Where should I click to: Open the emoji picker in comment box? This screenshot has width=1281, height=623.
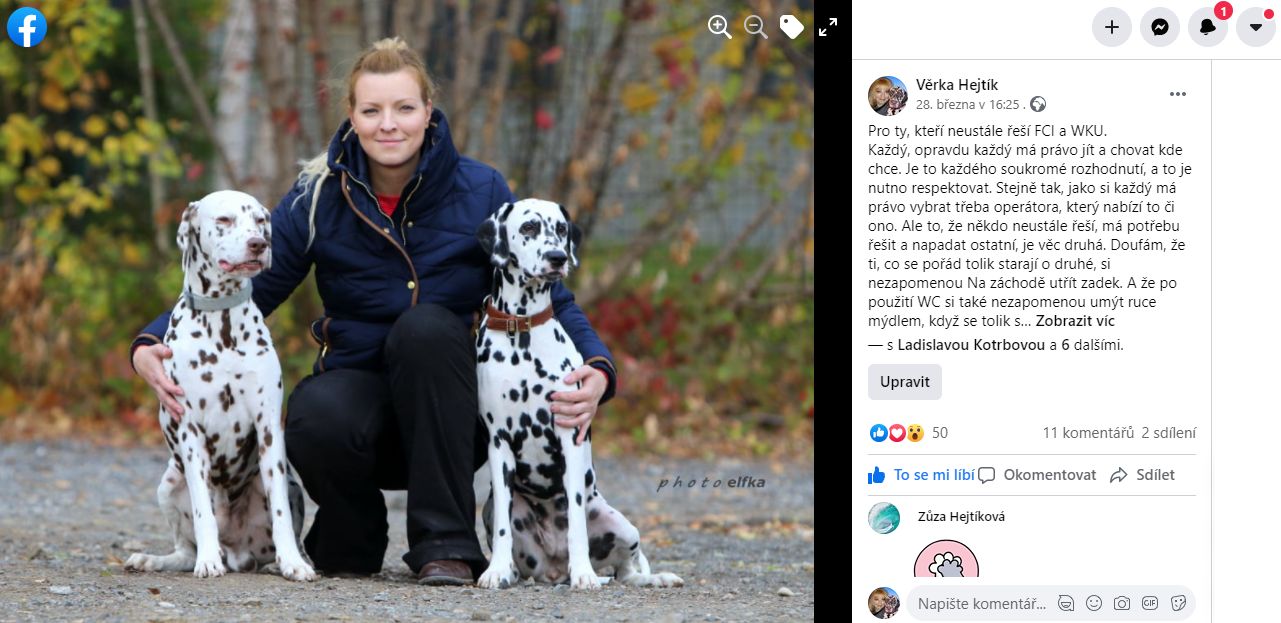1094,603
